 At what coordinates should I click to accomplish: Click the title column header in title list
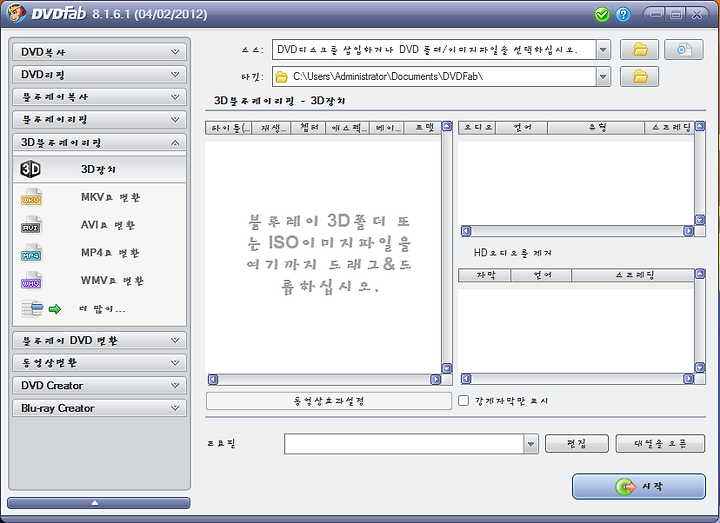(229, 128)
